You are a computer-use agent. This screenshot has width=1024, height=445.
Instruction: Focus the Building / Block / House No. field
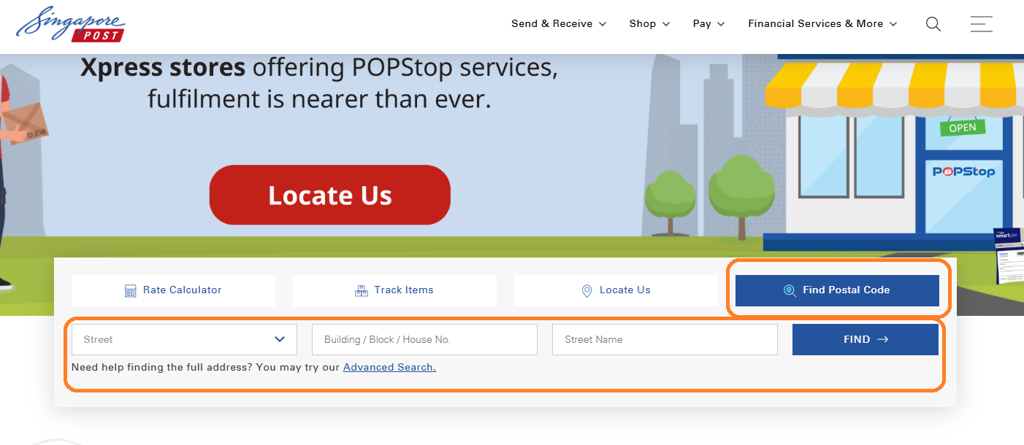[424, 340]
